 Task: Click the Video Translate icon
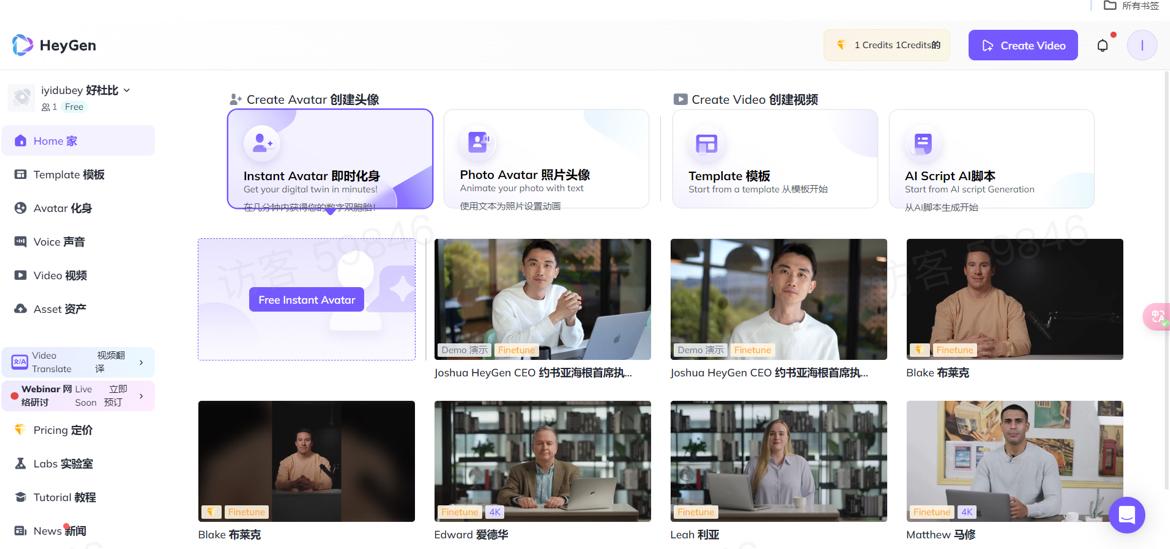[x=19, y=363]
